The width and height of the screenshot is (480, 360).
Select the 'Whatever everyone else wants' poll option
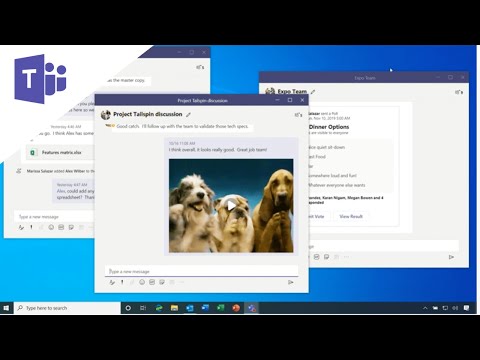coord(337,185)
